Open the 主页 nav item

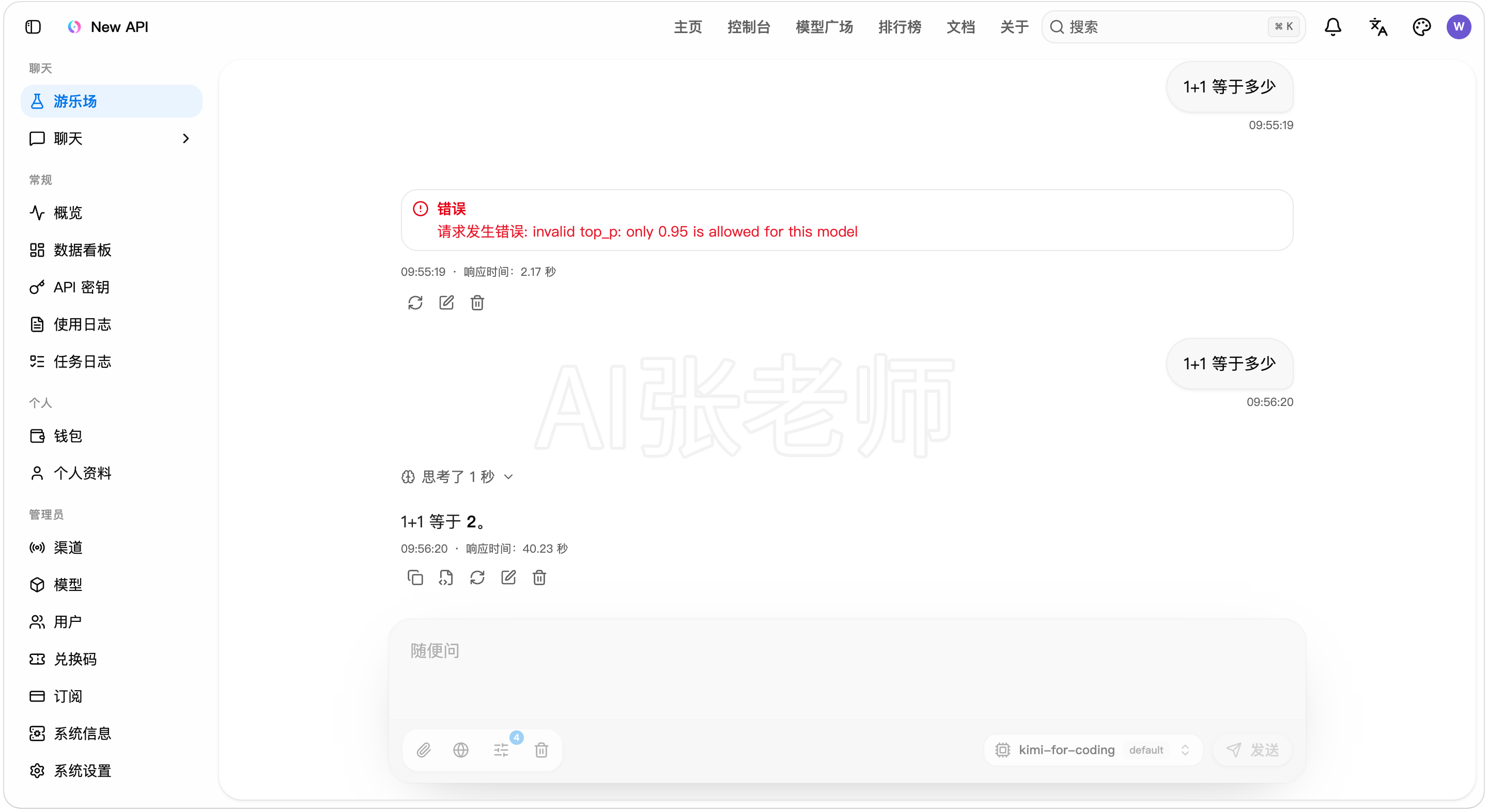click(687, 27)
